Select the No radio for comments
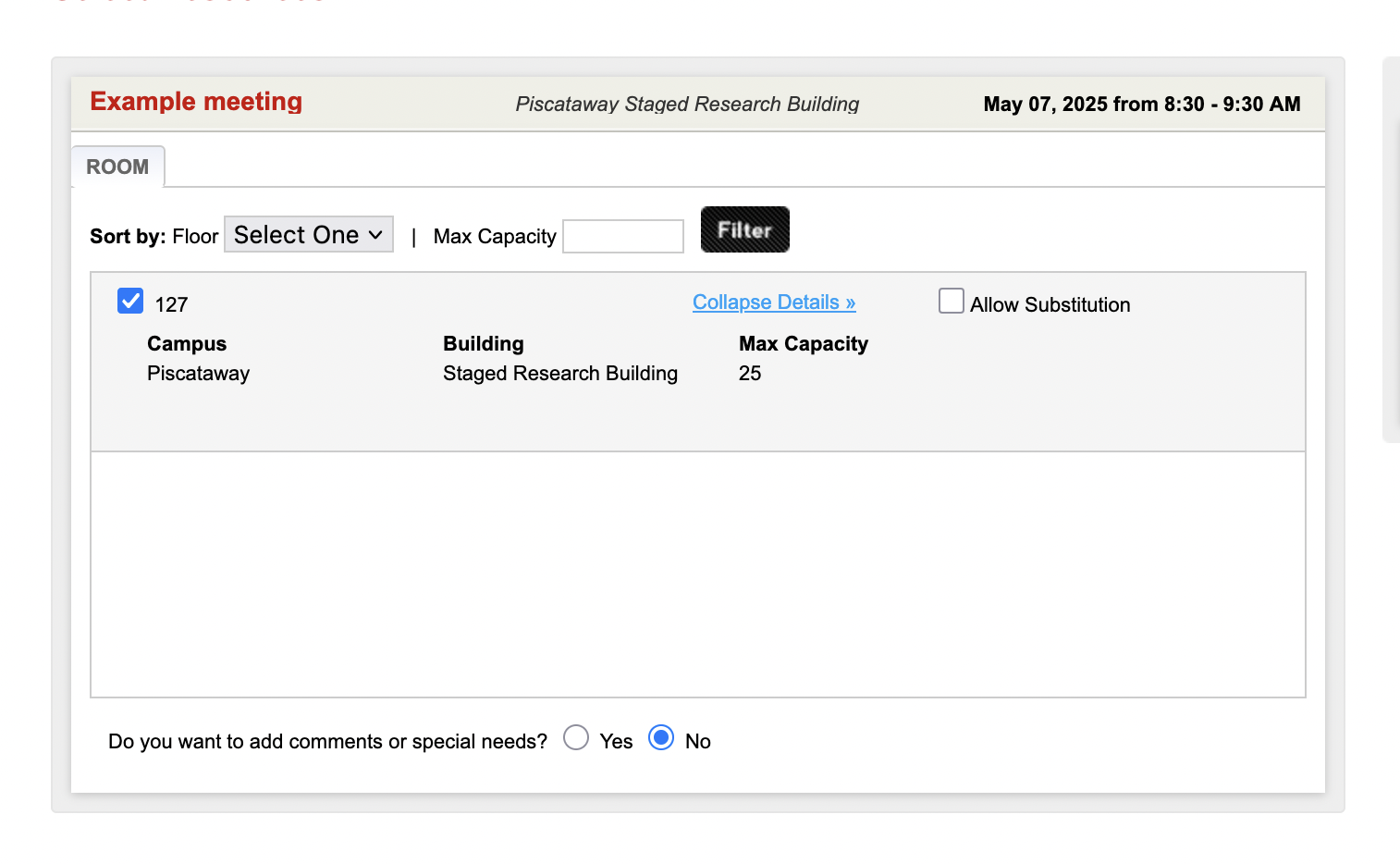This screenshot has width=1400, height=864. tap(661, 738)
